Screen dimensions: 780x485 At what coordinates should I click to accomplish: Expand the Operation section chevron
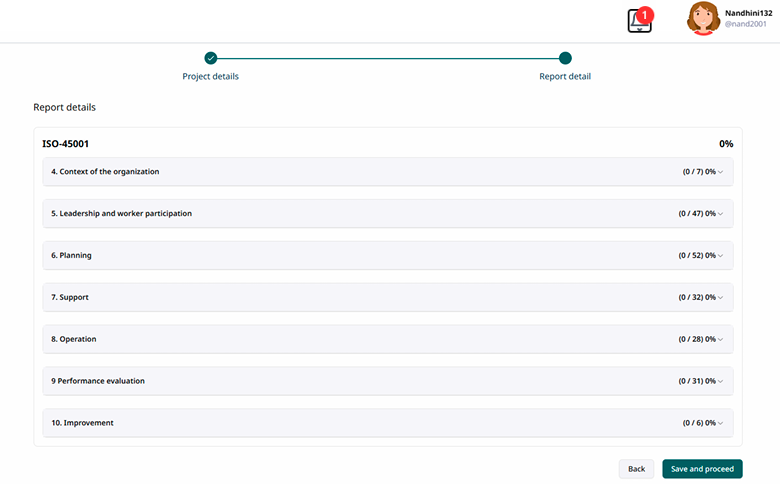pos(720,340)
